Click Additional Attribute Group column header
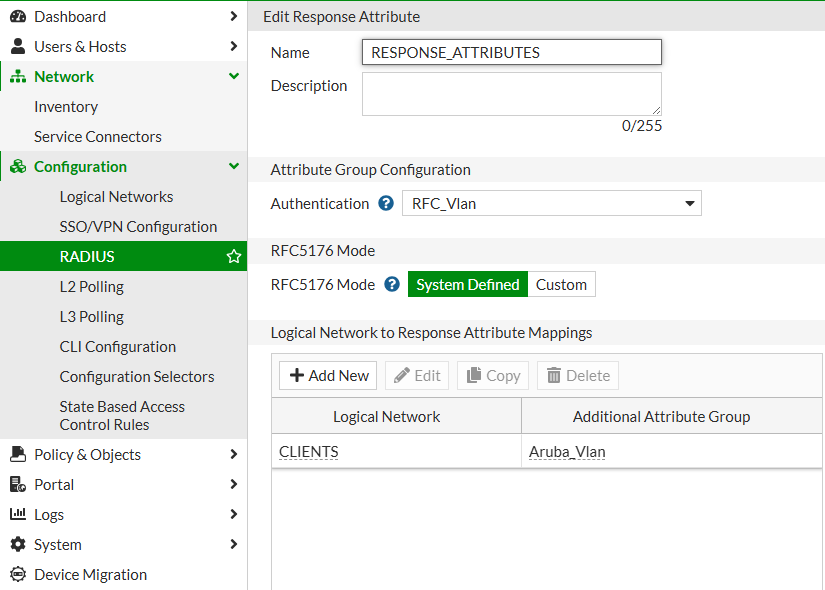This screenshot has height=590, width=825. [672, 416]
